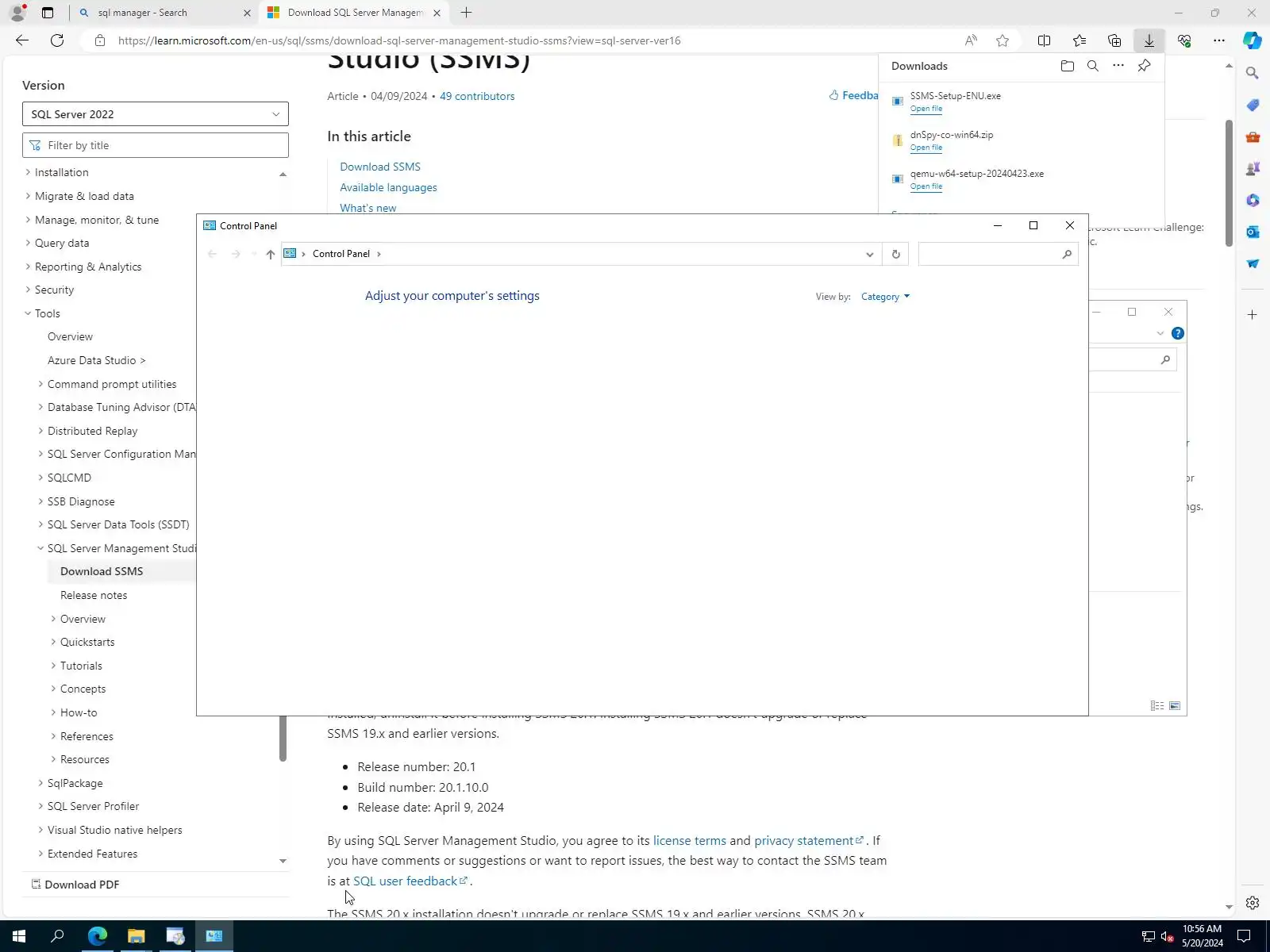Viewport: 1270px width, 952px height.
Task: Expand Command prompt utilities node
Action: point(40,384)
